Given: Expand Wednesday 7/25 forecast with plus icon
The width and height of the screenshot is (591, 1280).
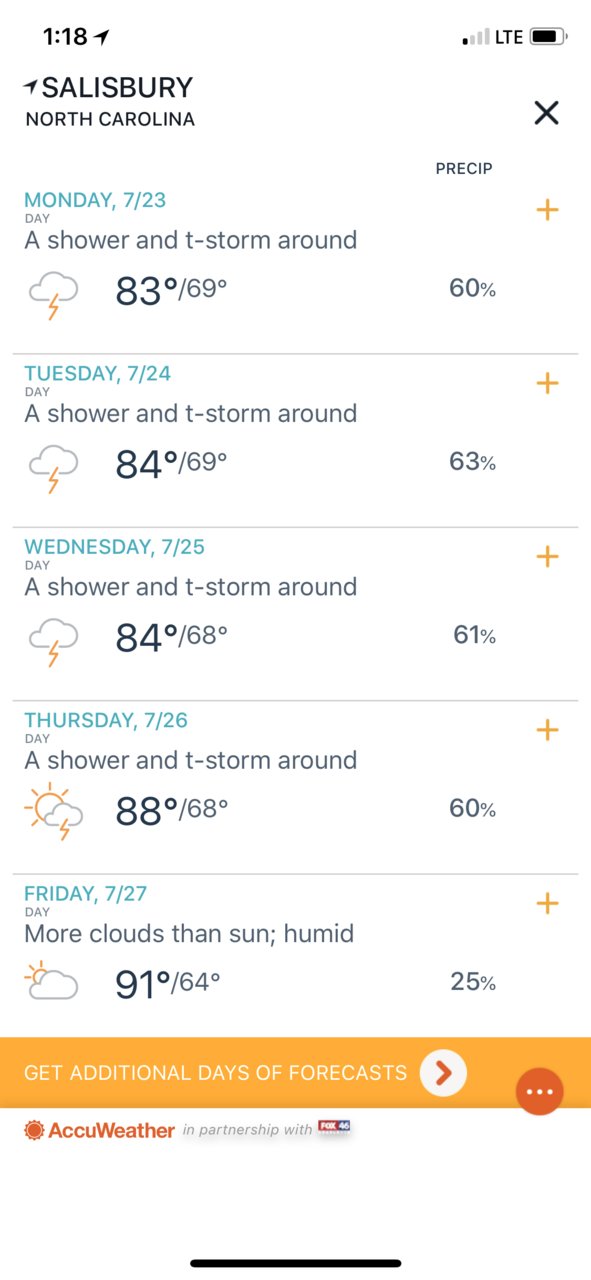Looking at the screenshot, I should (547, 556).
